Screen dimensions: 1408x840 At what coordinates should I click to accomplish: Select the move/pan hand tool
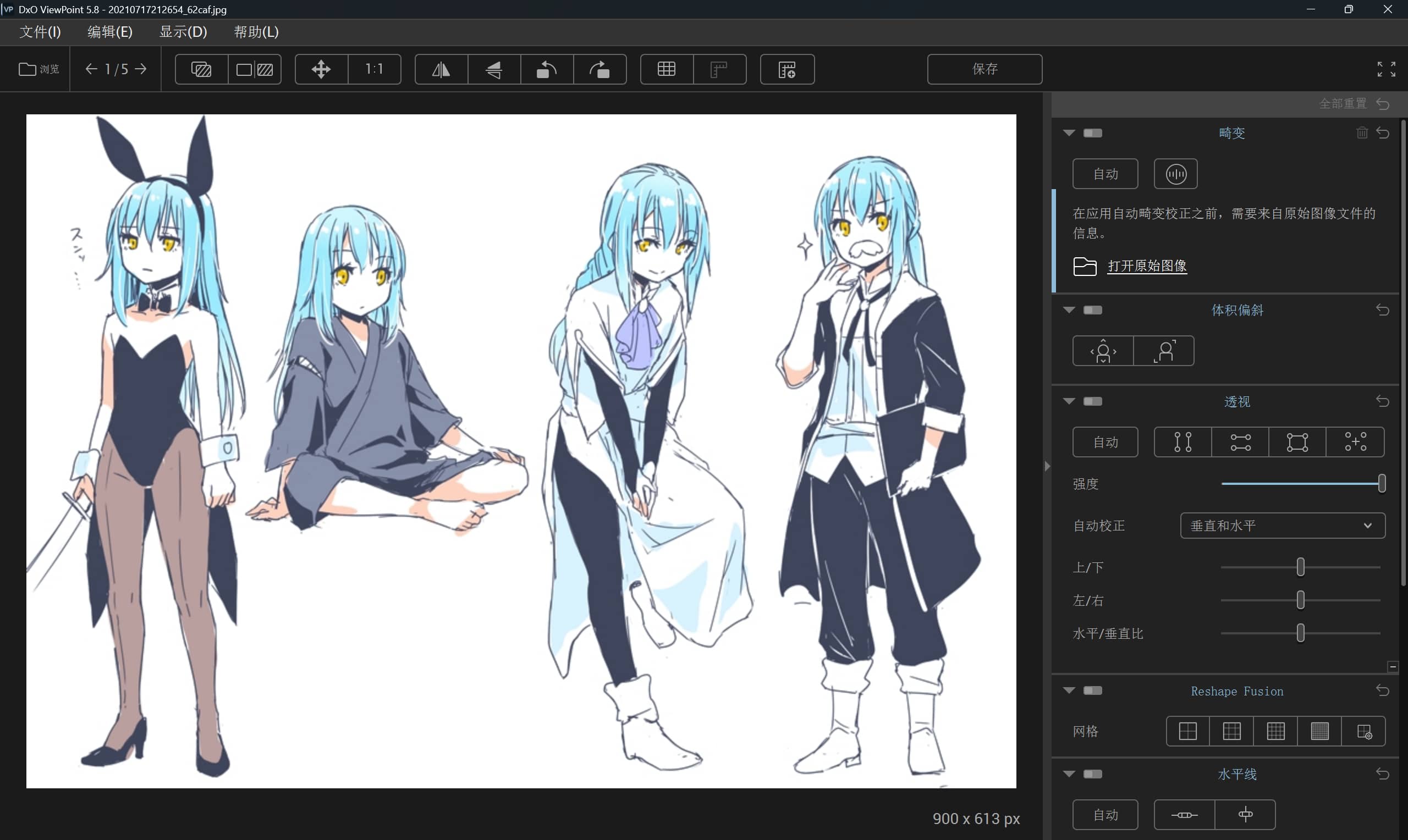(321, 69)
